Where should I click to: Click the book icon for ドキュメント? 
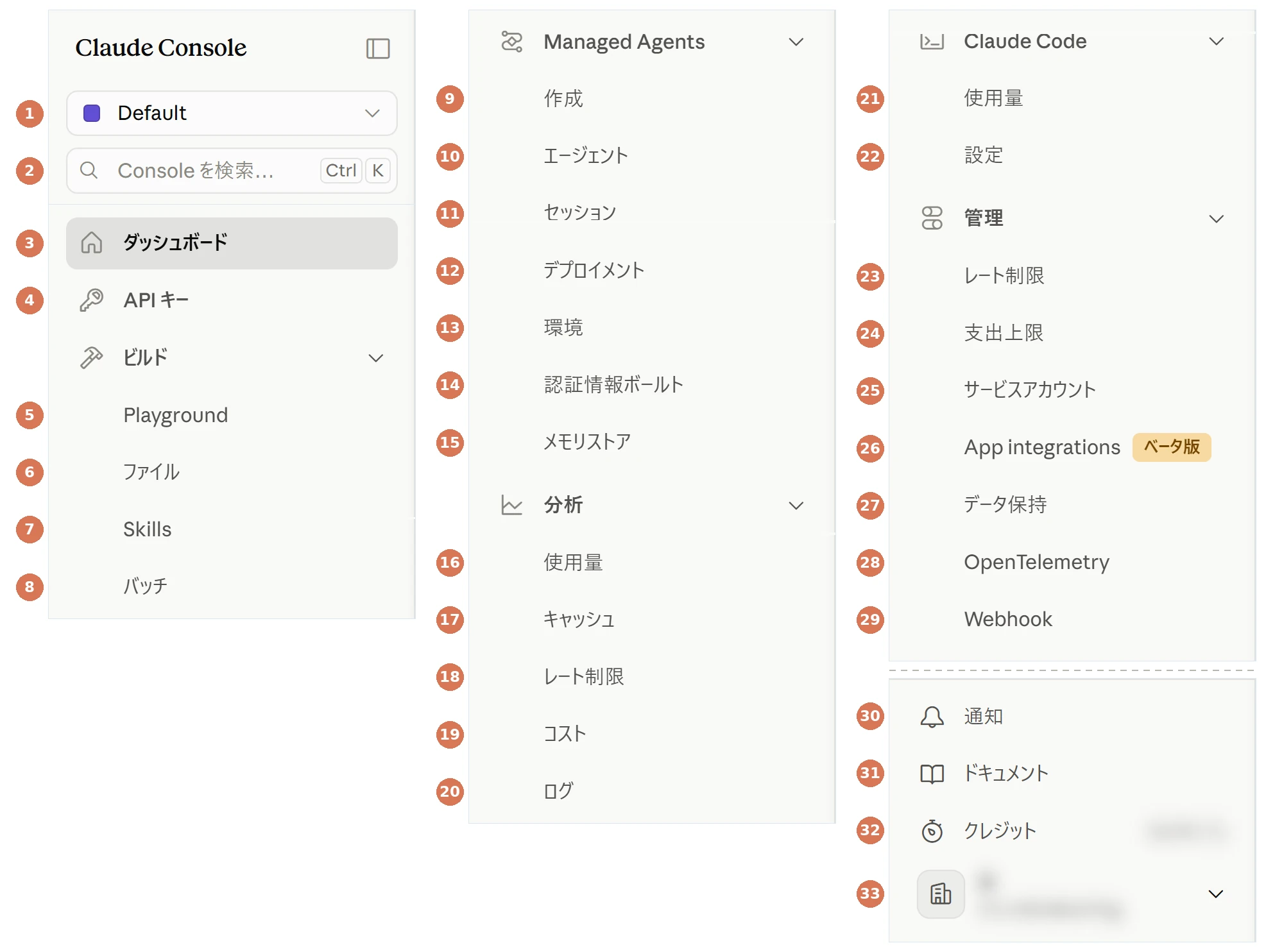tap(932, 774)
